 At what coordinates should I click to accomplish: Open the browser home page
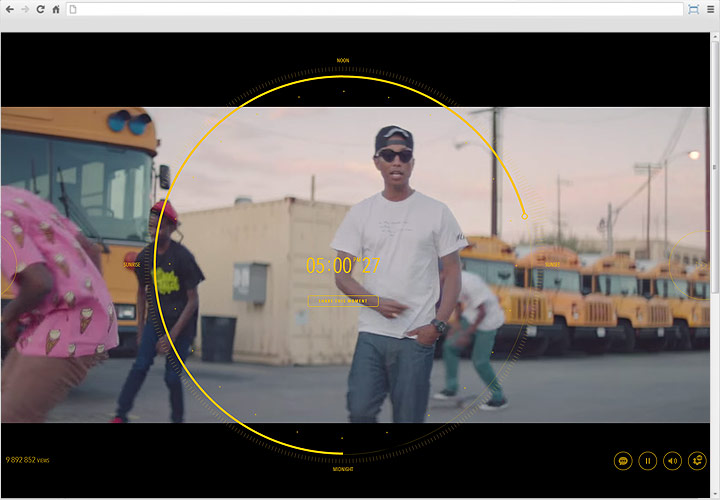pos(56,9)
